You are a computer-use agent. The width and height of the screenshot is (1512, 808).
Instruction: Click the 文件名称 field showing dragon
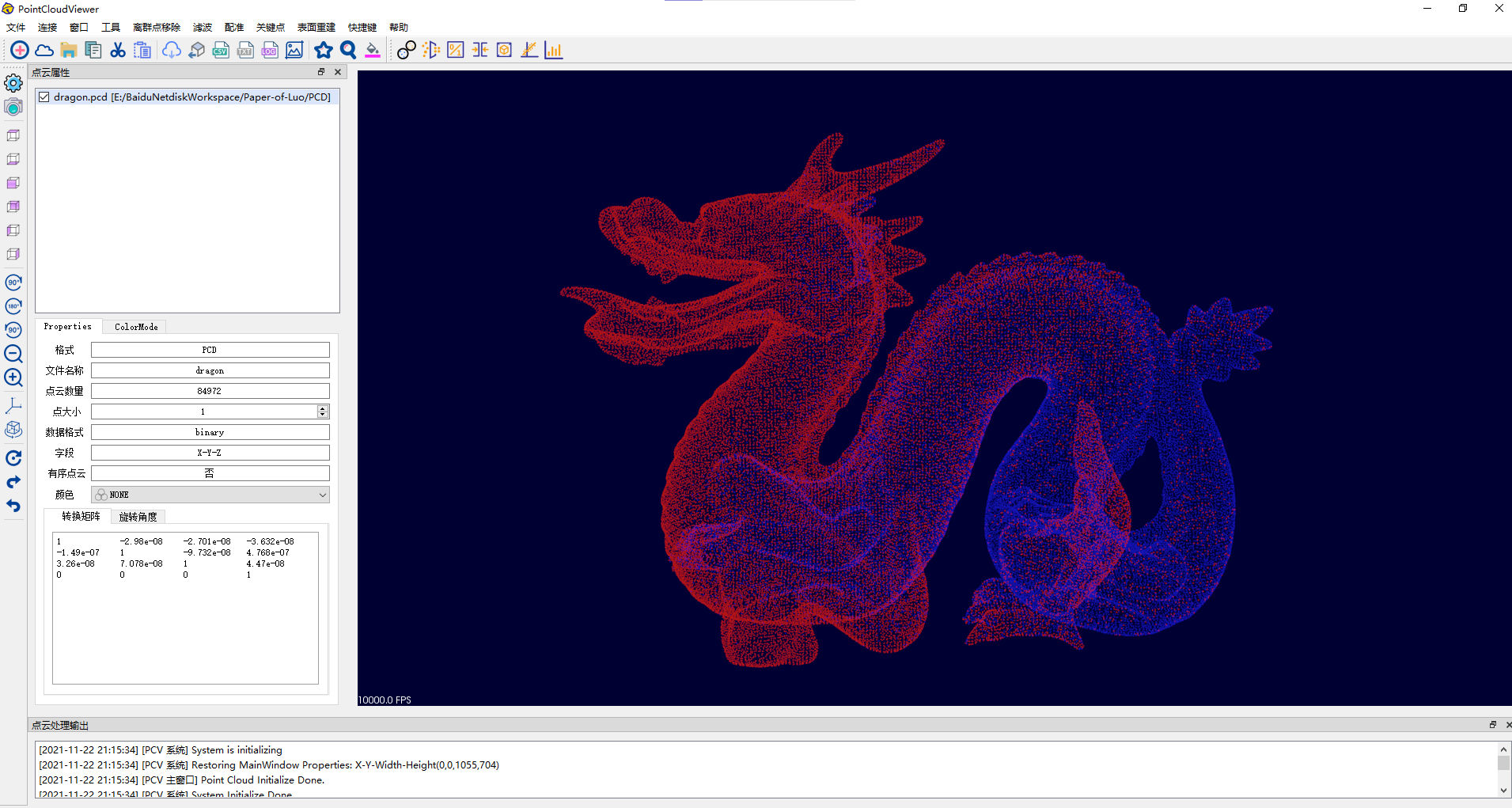[210, 370]
